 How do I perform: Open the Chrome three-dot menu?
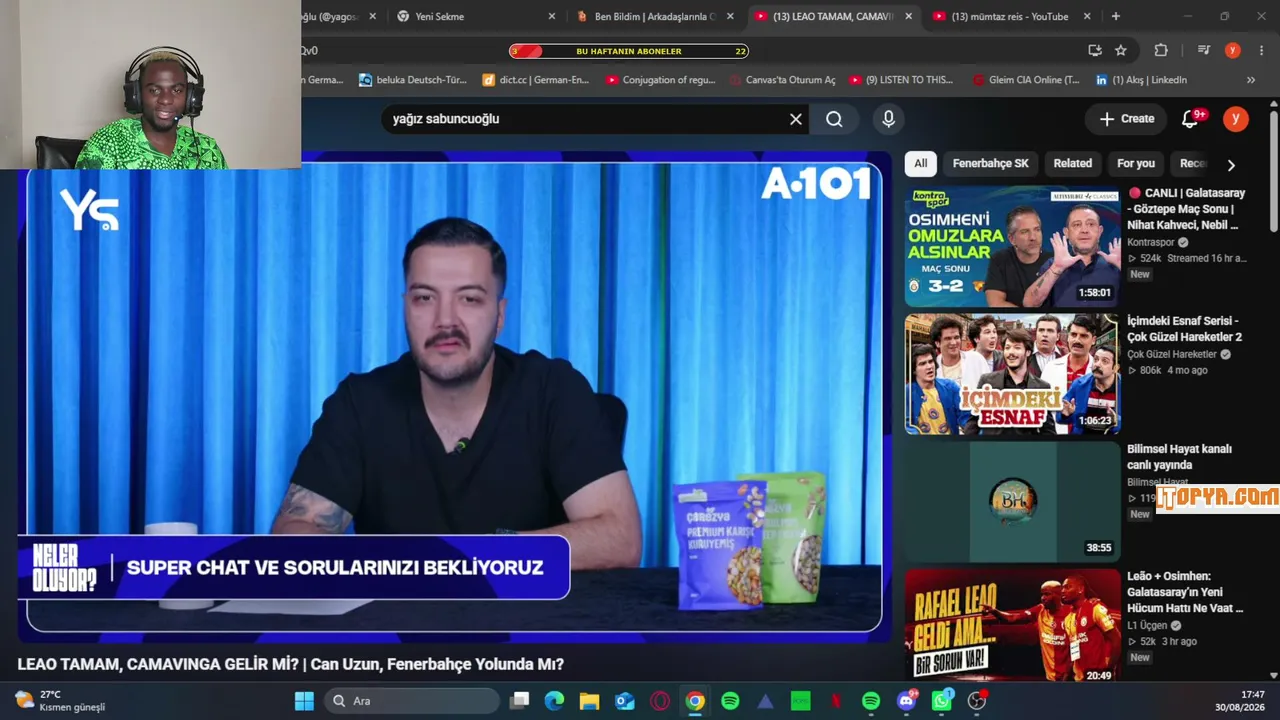coord(1259,50)
